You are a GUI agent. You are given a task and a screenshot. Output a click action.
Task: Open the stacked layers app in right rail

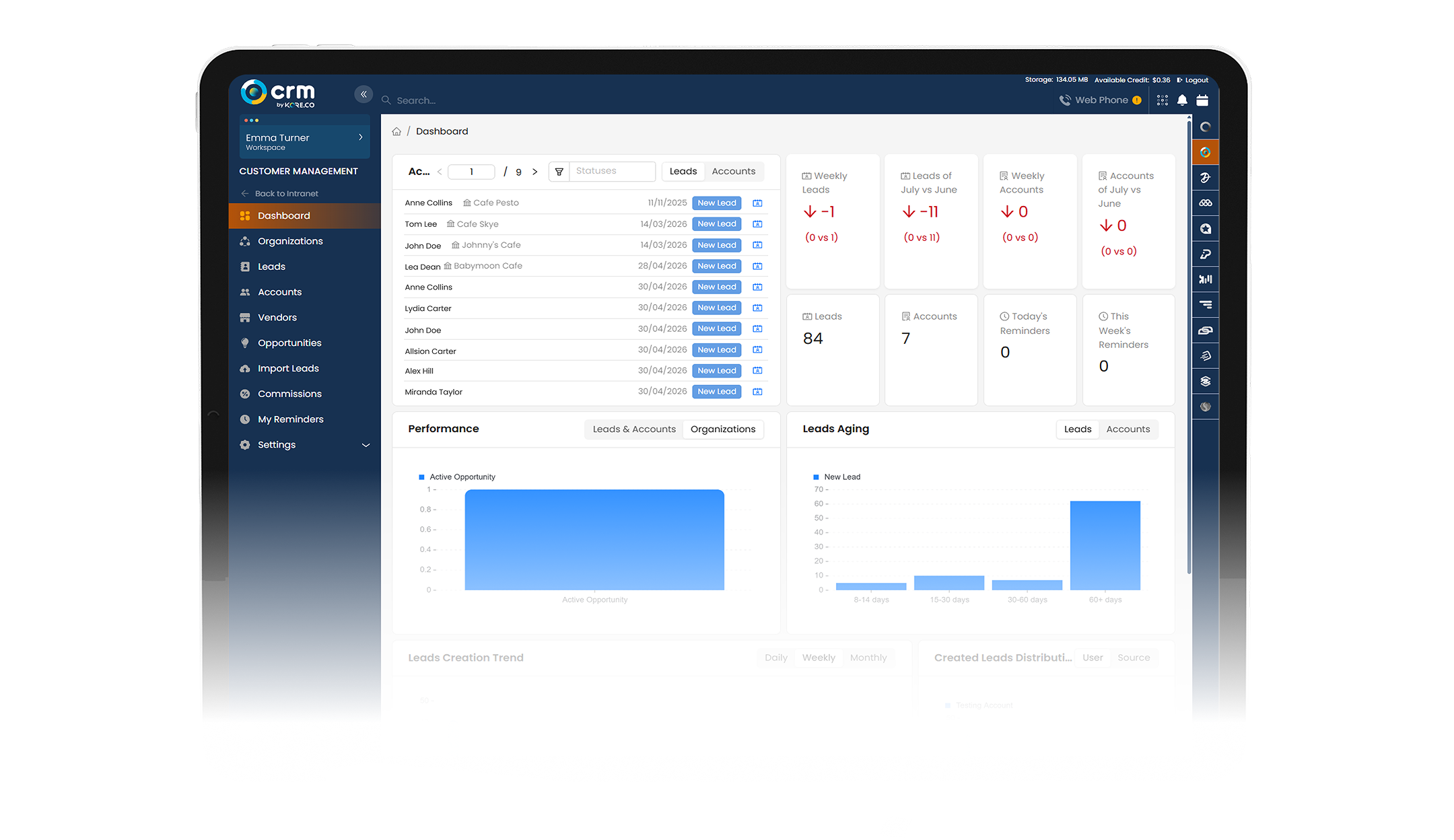pyautogui.click(x=1205, y=382)
